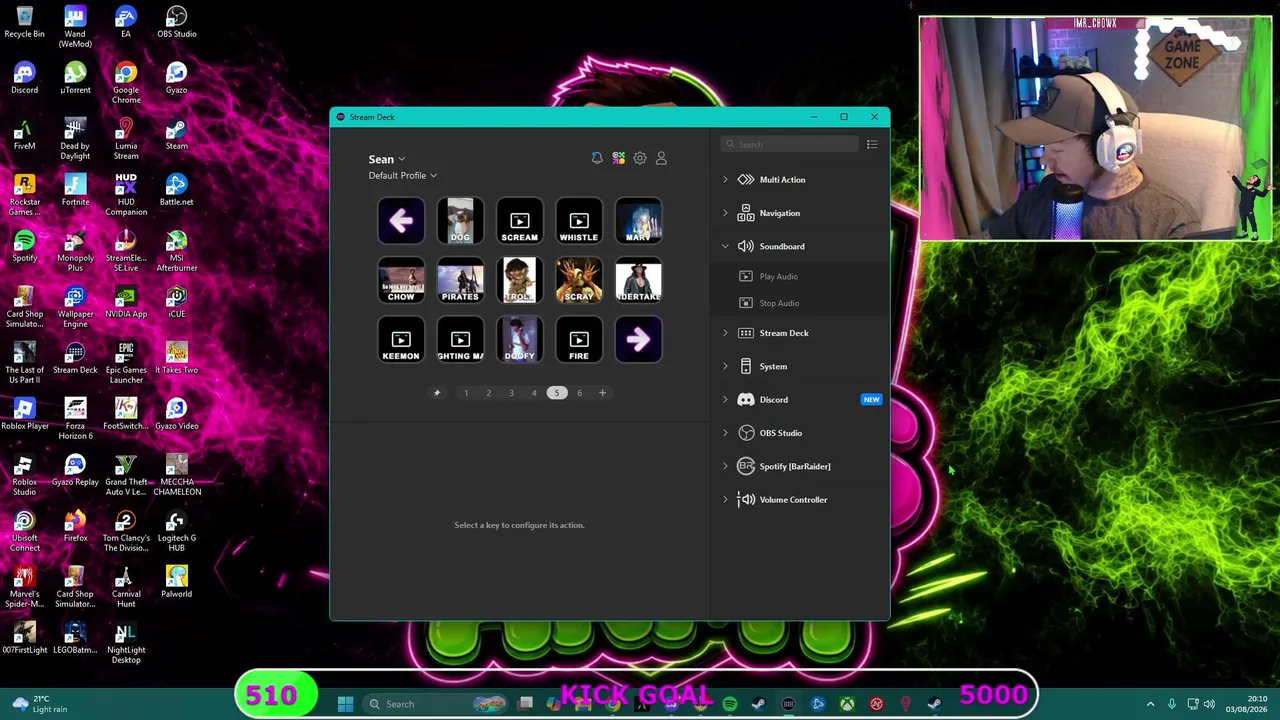
Task: Show hidden system tray icons
Action: [1150, 704]
